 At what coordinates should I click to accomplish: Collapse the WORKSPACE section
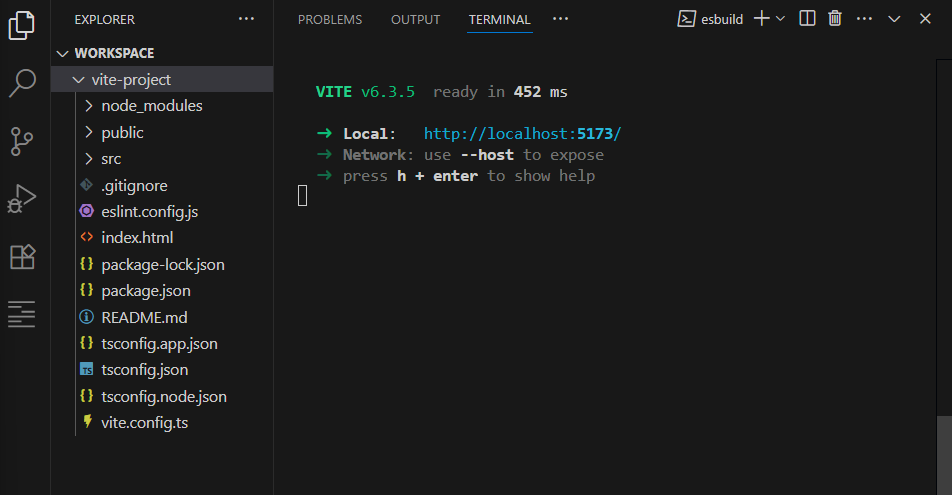162,53
